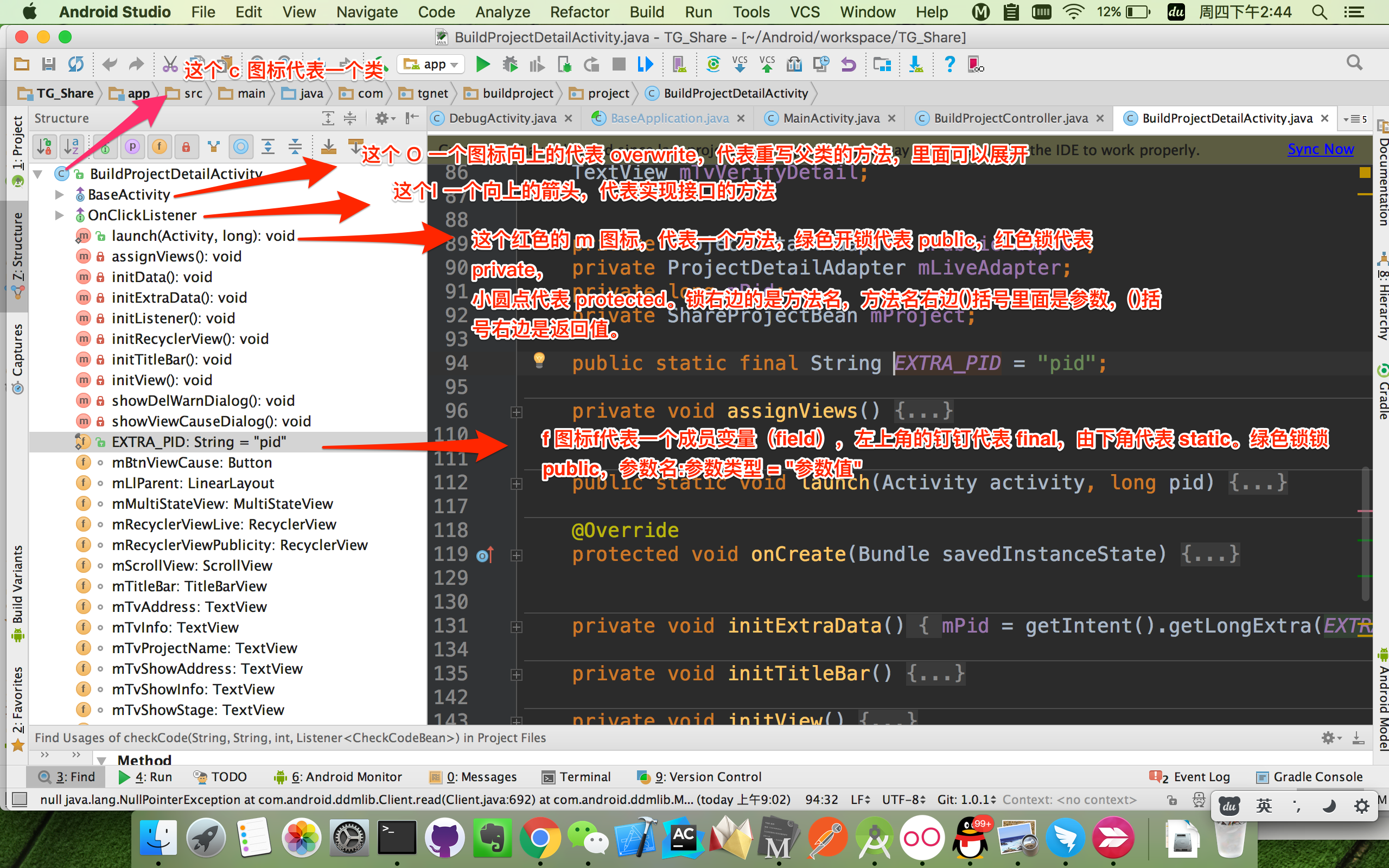Image resolution: width=1389 pixels, height=868 pixels.
Task: Click Hide Structure panel icon
Action: click(x=411, y=118)
